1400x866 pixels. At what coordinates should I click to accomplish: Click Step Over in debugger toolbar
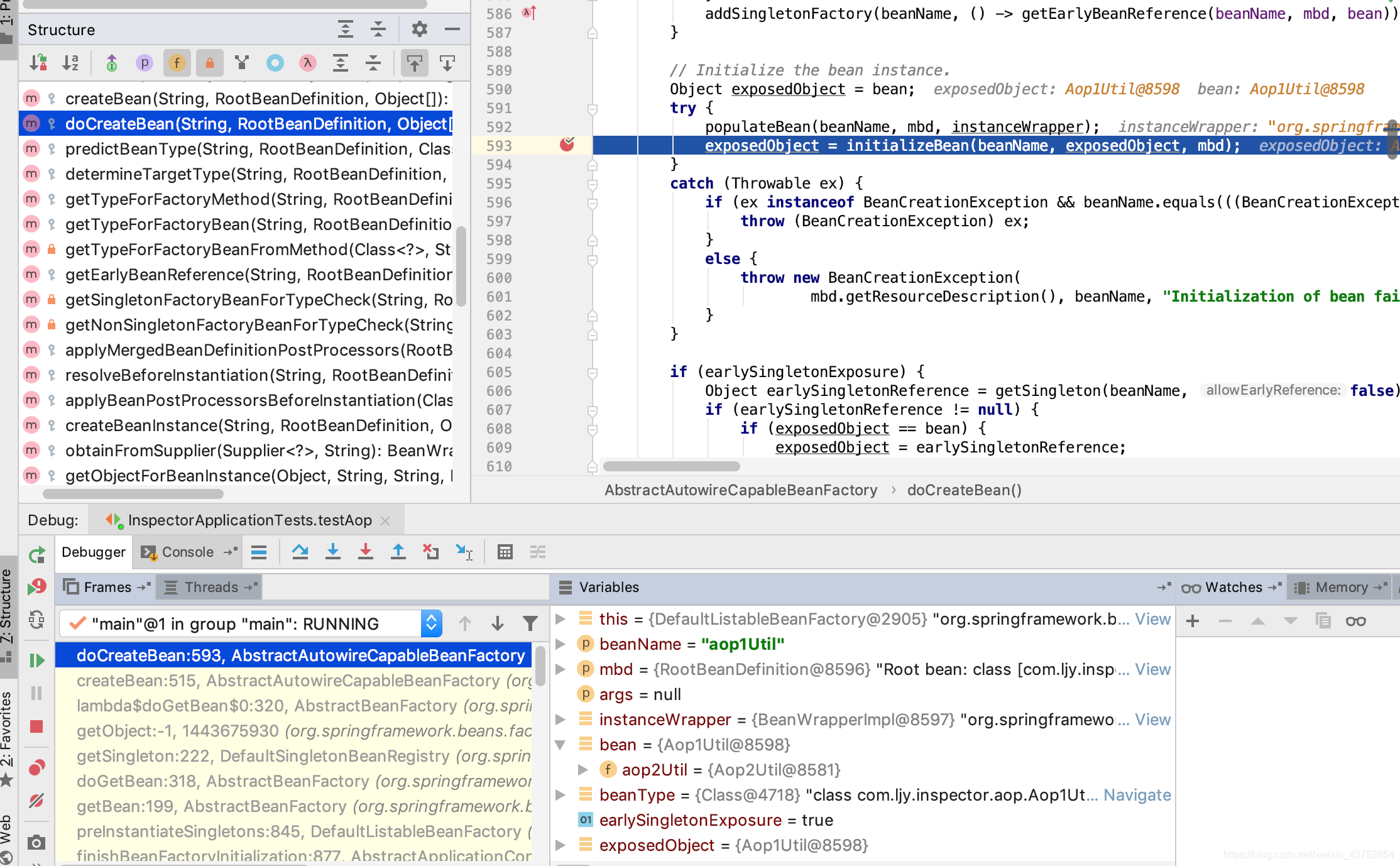point(300,552)
